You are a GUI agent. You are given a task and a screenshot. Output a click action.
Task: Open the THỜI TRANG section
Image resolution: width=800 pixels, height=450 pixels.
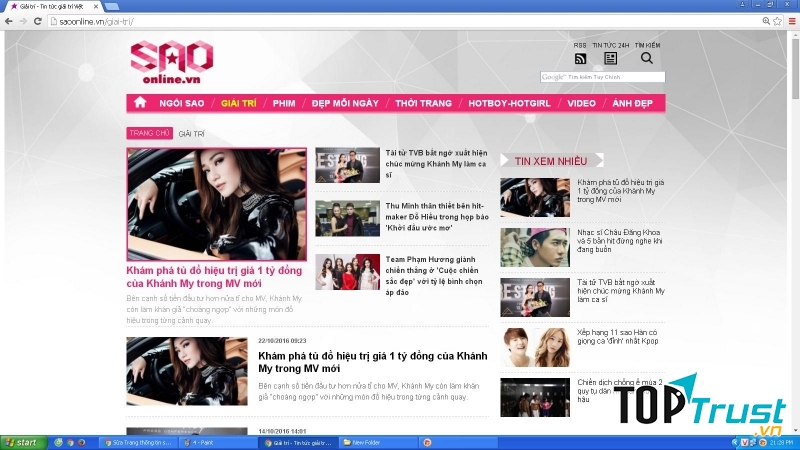(423, 103)
